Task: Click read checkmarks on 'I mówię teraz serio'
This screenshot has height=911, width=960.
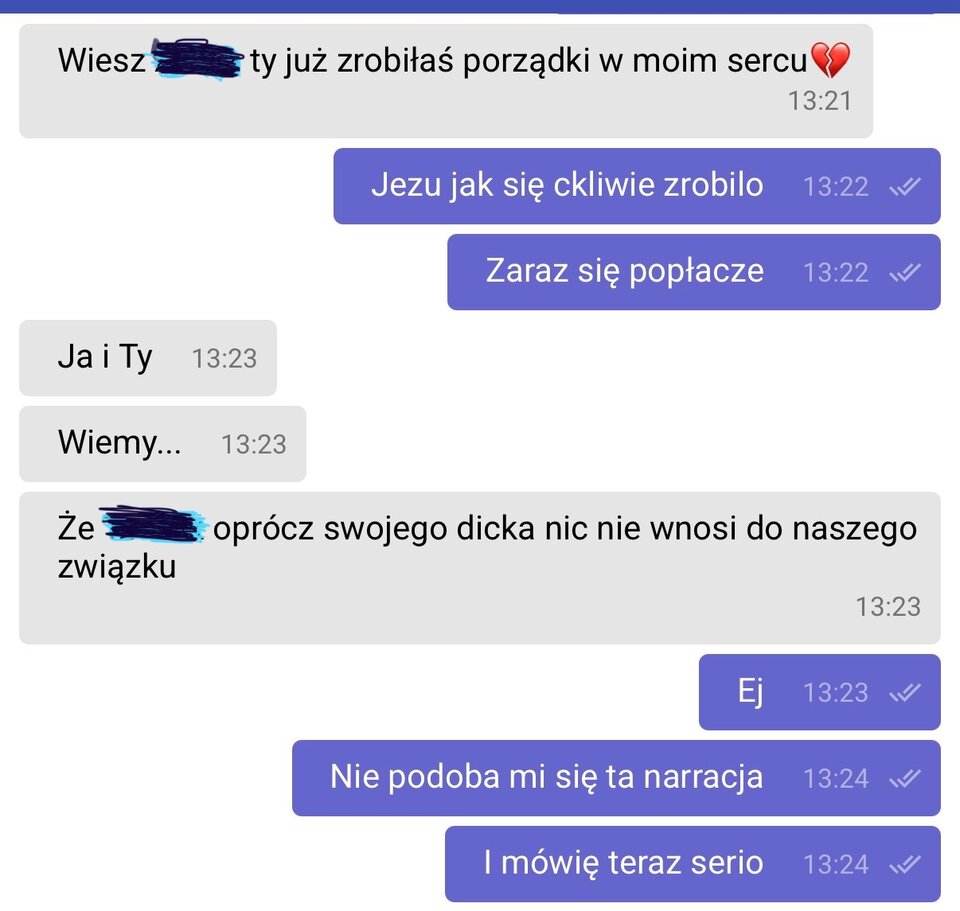Action: pos(905,864)
